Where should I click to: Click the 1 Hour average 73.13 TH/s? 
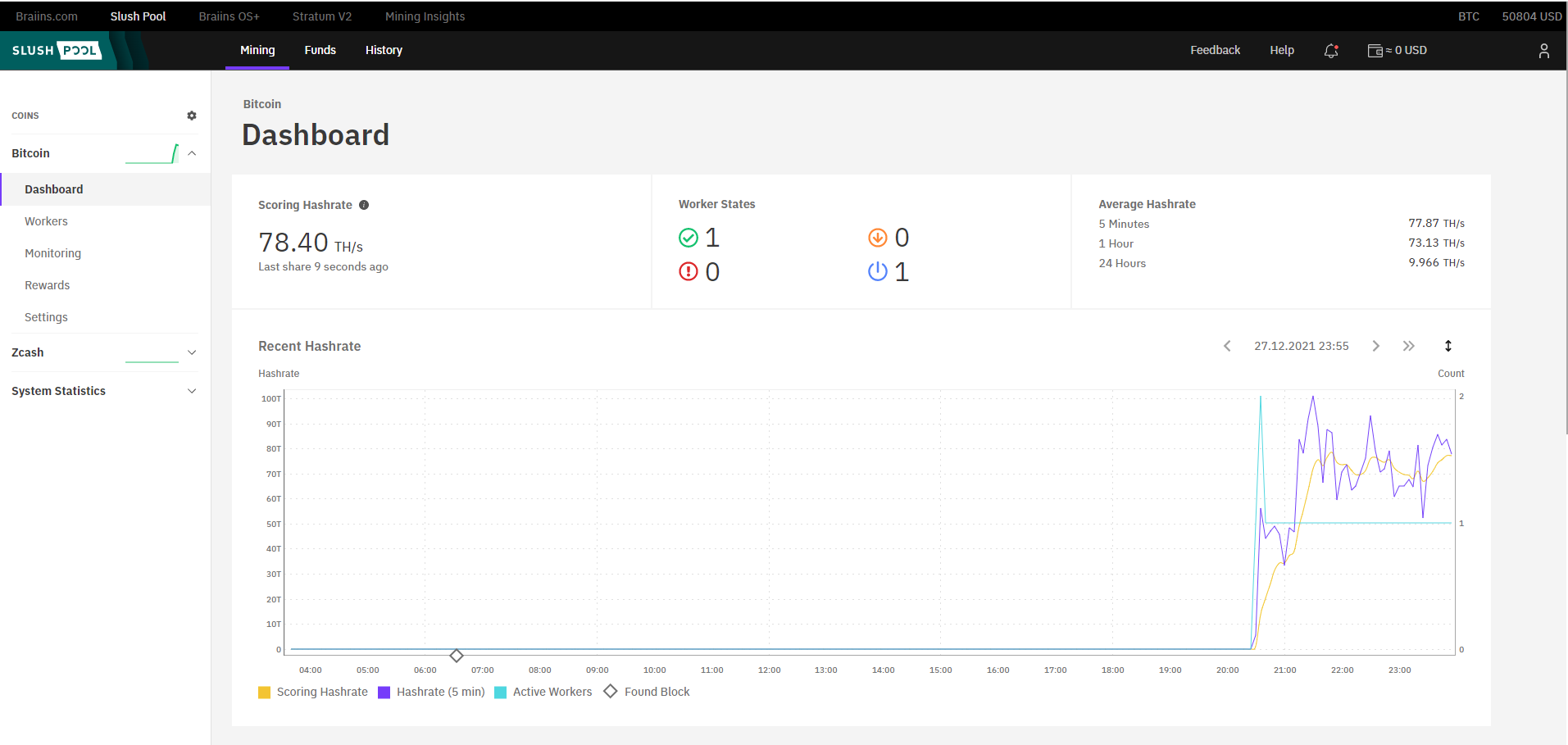click(1436, 243)
